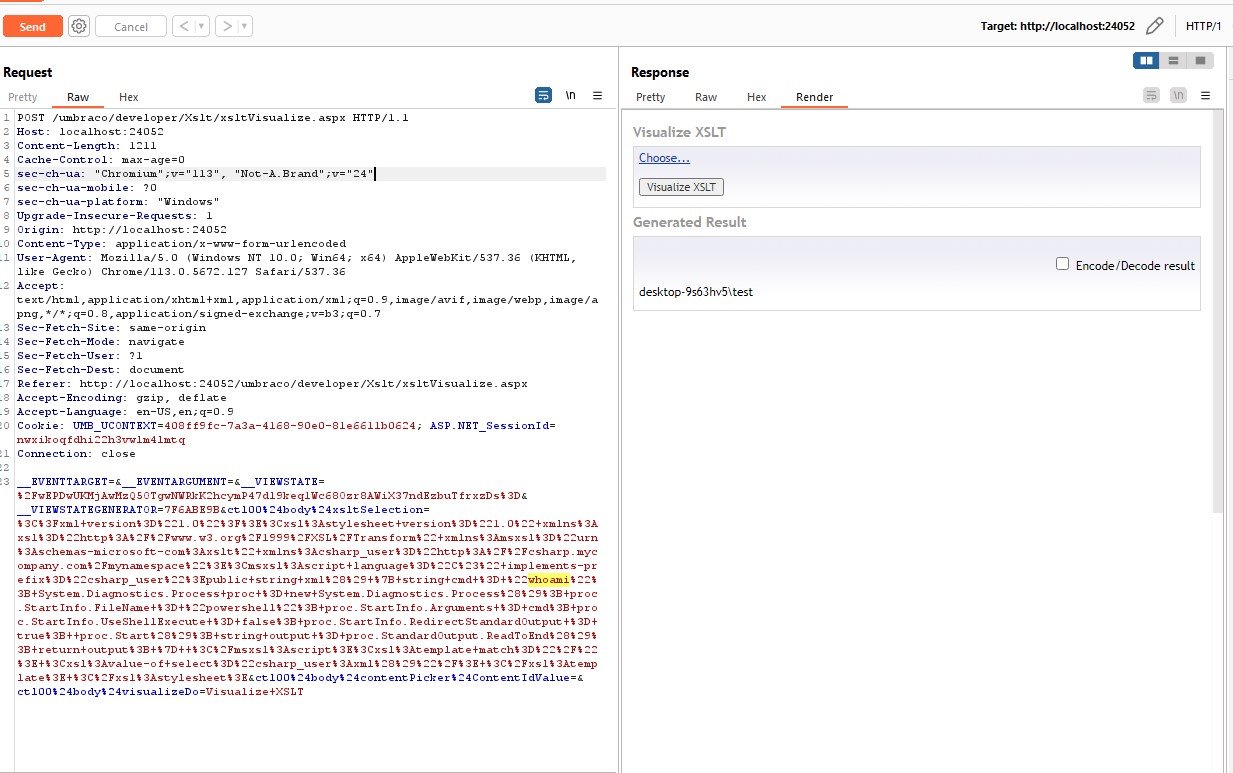Go back to the previous request in history

coord(183,26)
